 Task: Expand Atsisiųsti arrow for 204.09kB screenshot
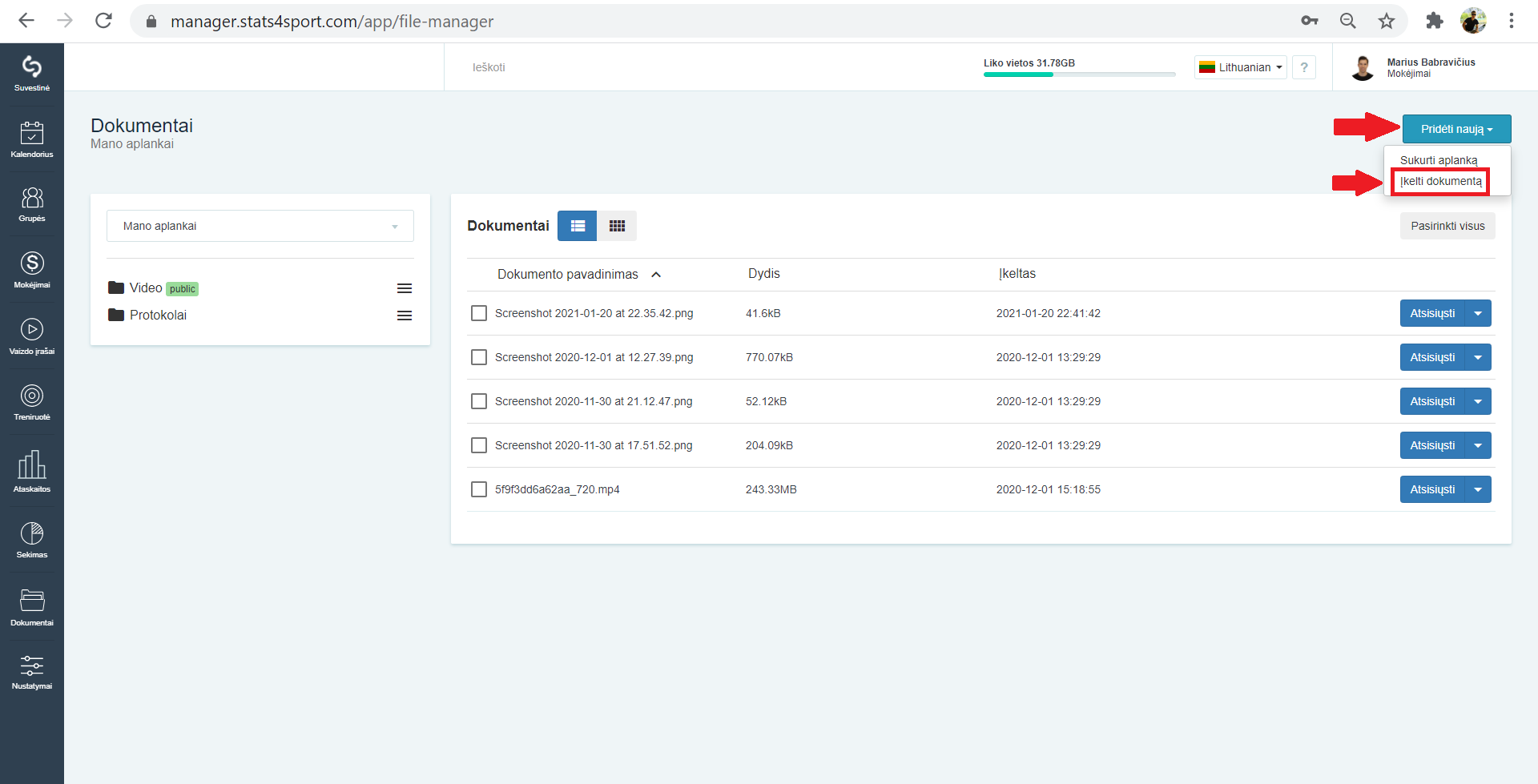coord(1478,445)
